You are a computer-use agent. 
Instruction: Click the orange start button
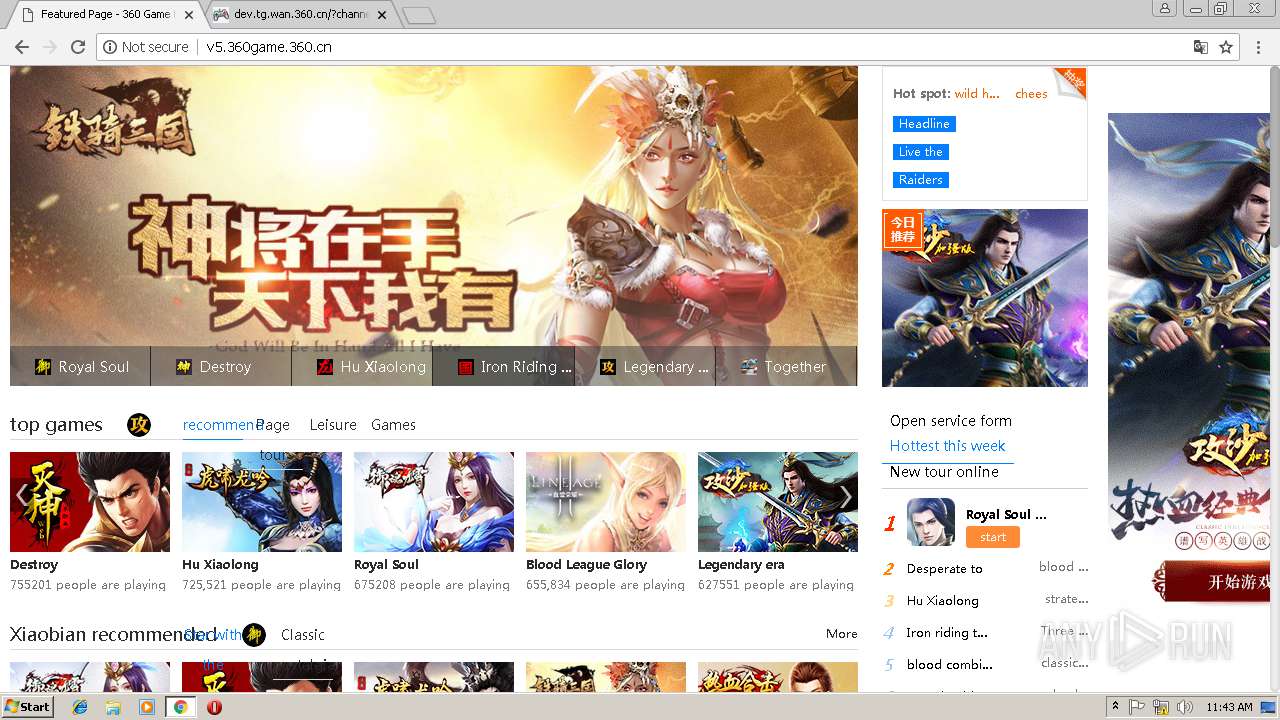click(993, 537)
